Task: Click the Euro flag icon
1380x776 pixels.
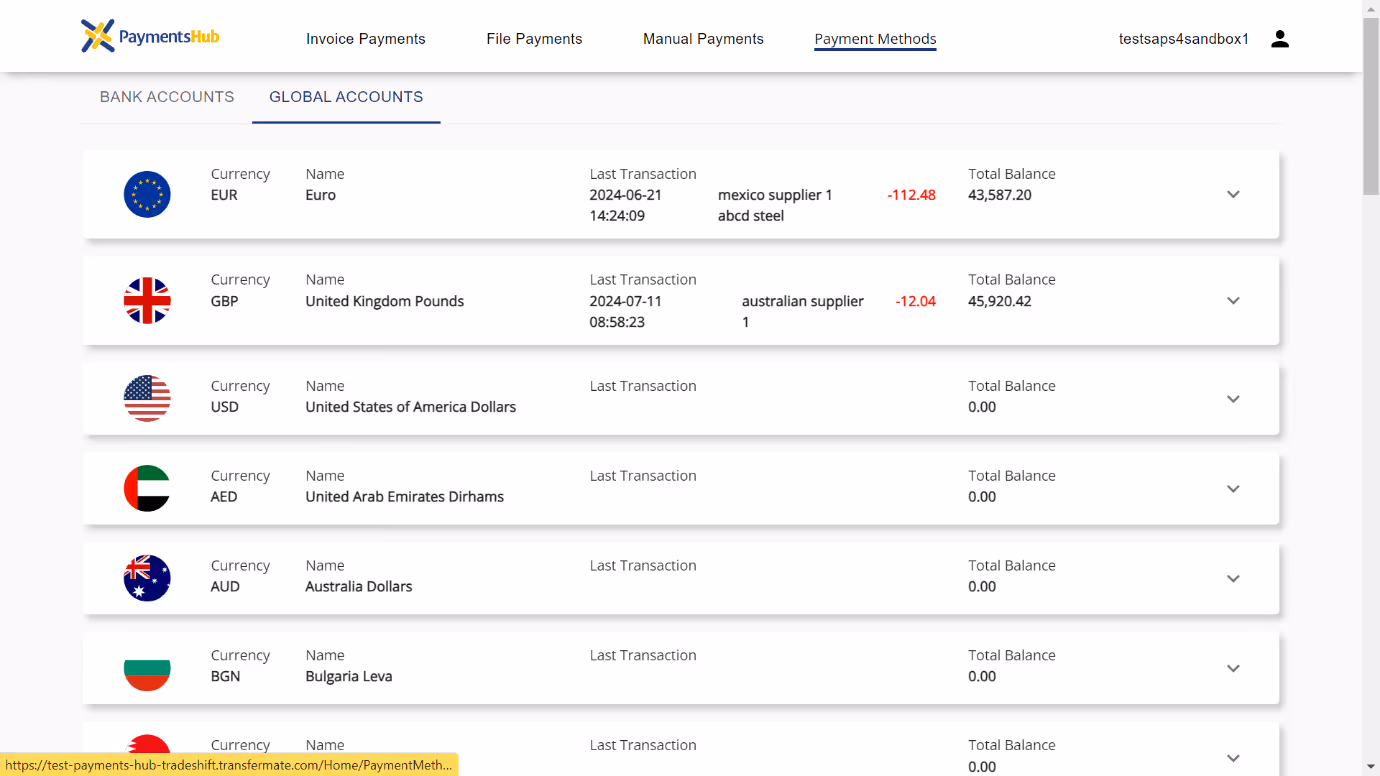Action: 147,194
